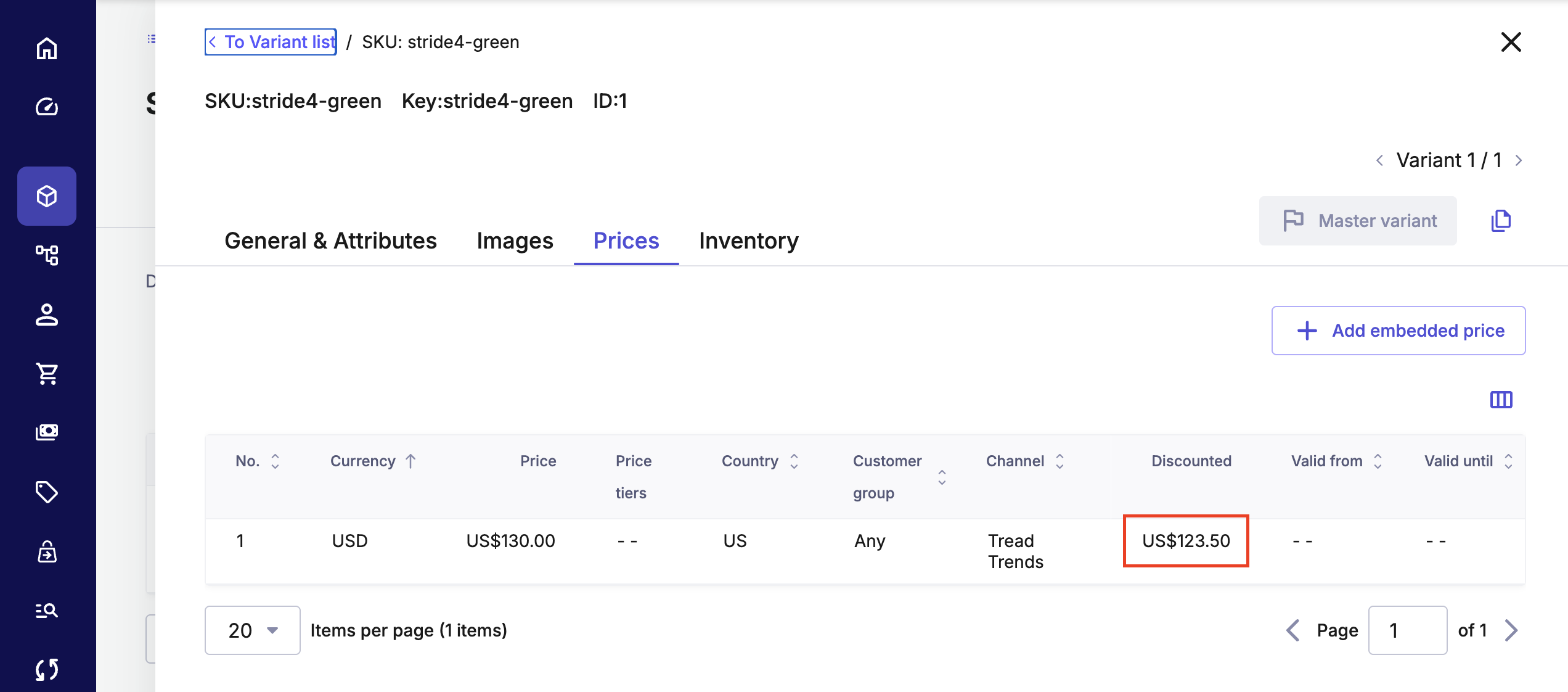Go to next page arrow
Viewport: 1568px width, 692px height.
coord(1511,630)
